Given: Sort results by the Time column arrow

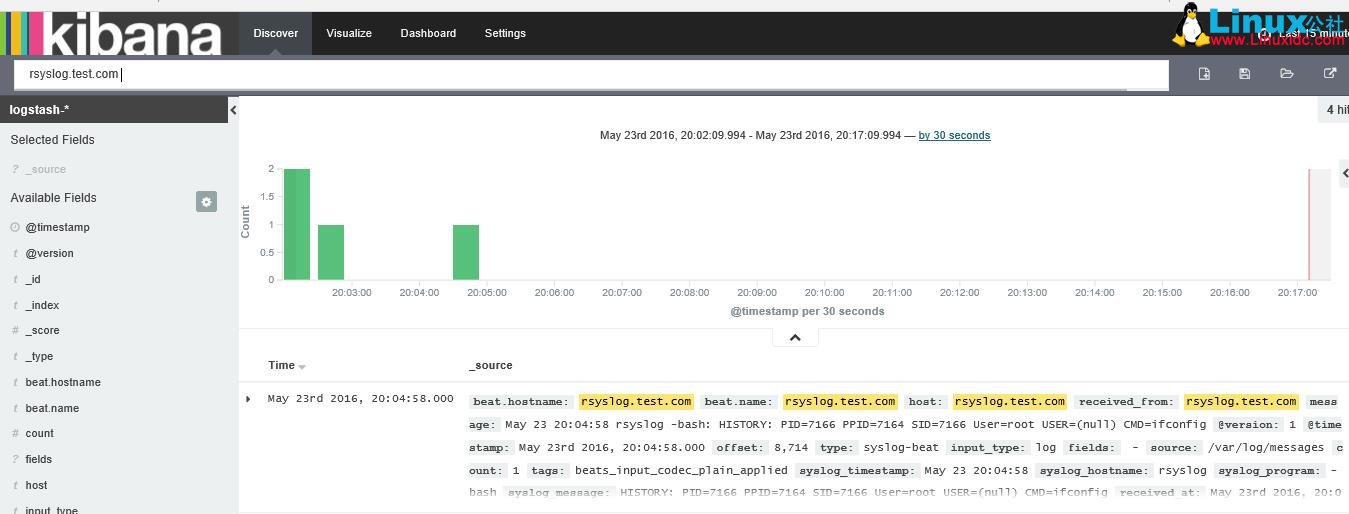Looking at the screenshot, I should click(302, 367).
